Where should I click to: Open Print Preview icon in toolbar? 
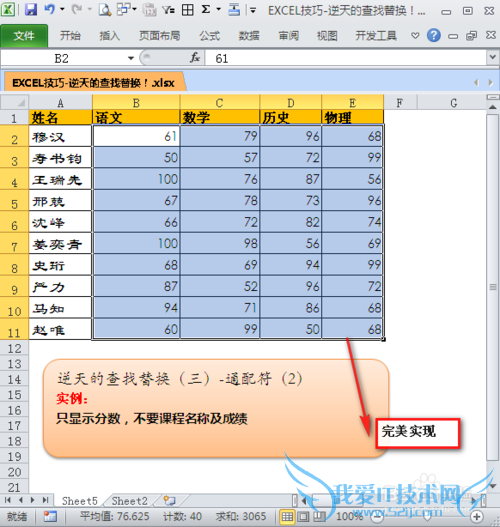(105, 9)
